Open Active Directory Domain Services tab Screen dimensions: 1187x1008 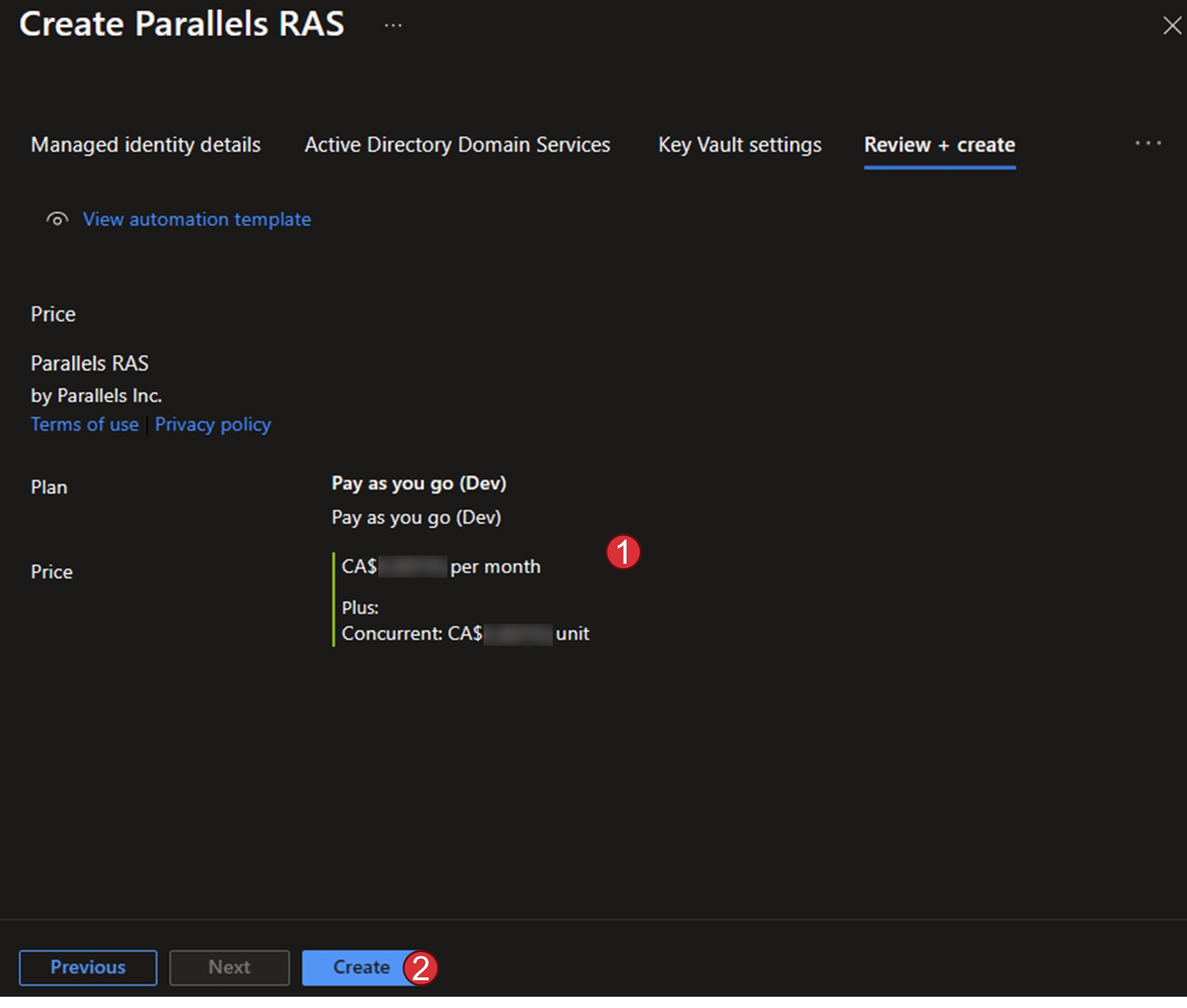(457, 145)
